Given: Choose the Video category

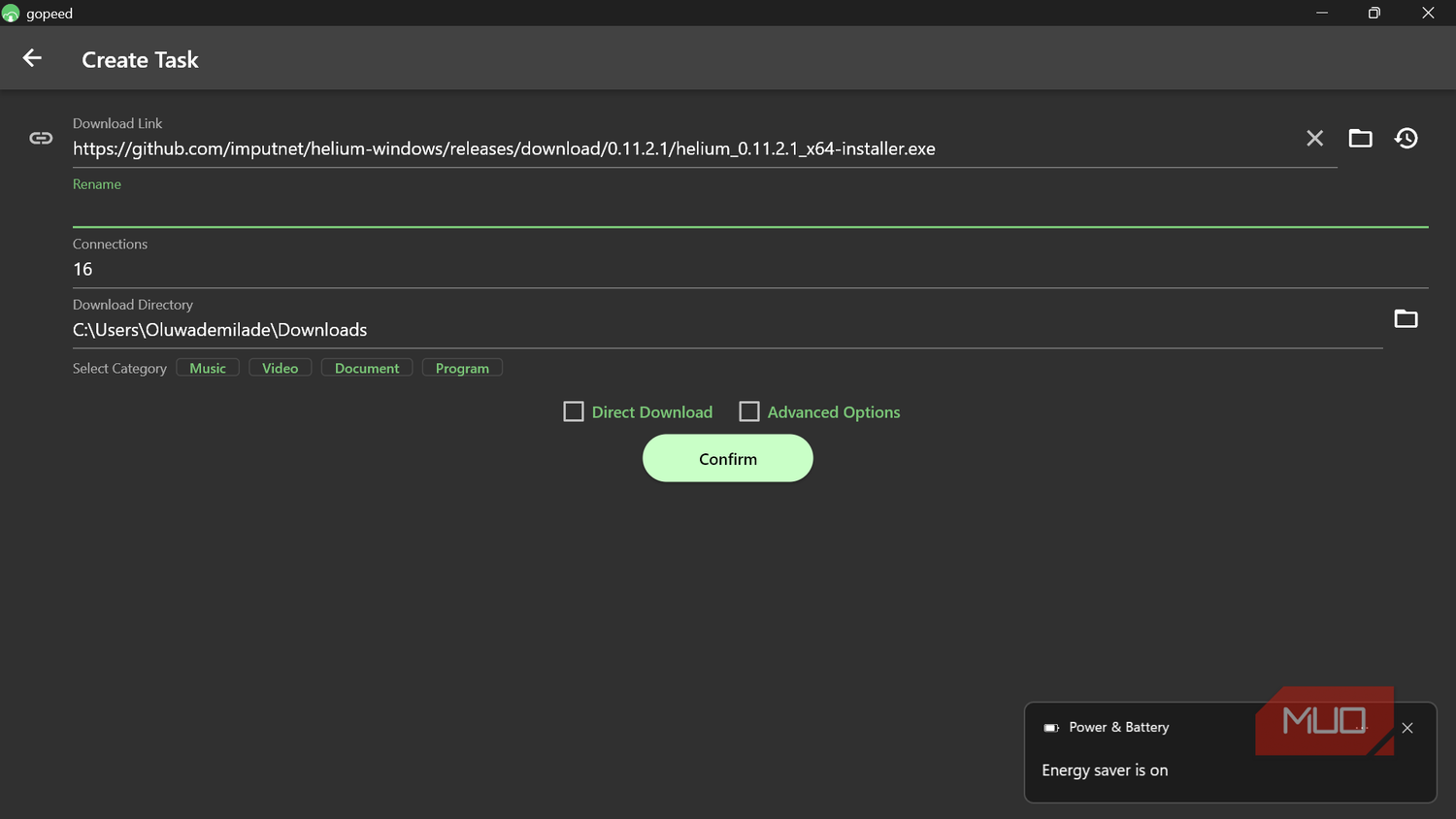Looking at the screenshot, I should 280,368.
